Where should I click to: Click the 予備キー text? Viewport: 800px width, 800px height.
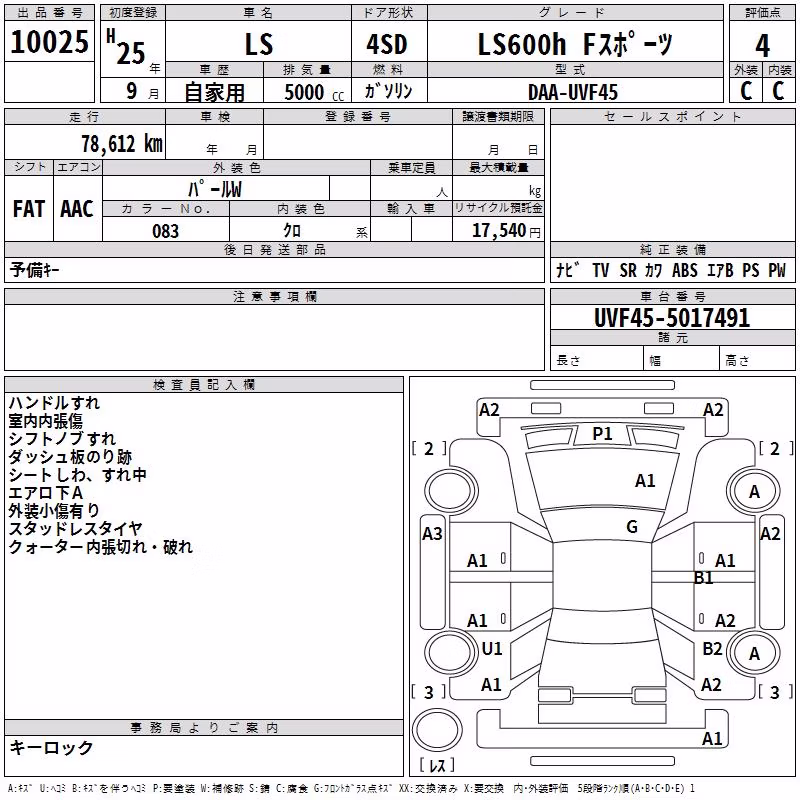point(34,270)
